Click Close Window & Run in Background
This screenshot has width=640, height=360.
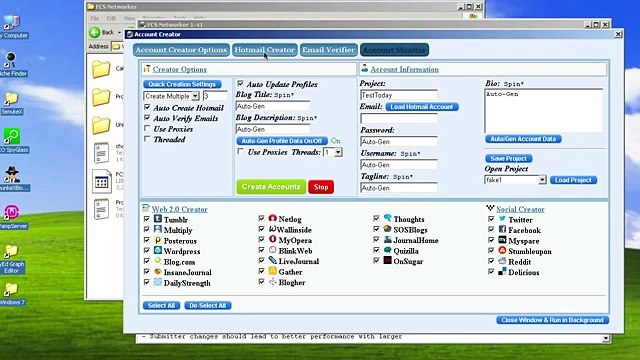tap(552, 320)
